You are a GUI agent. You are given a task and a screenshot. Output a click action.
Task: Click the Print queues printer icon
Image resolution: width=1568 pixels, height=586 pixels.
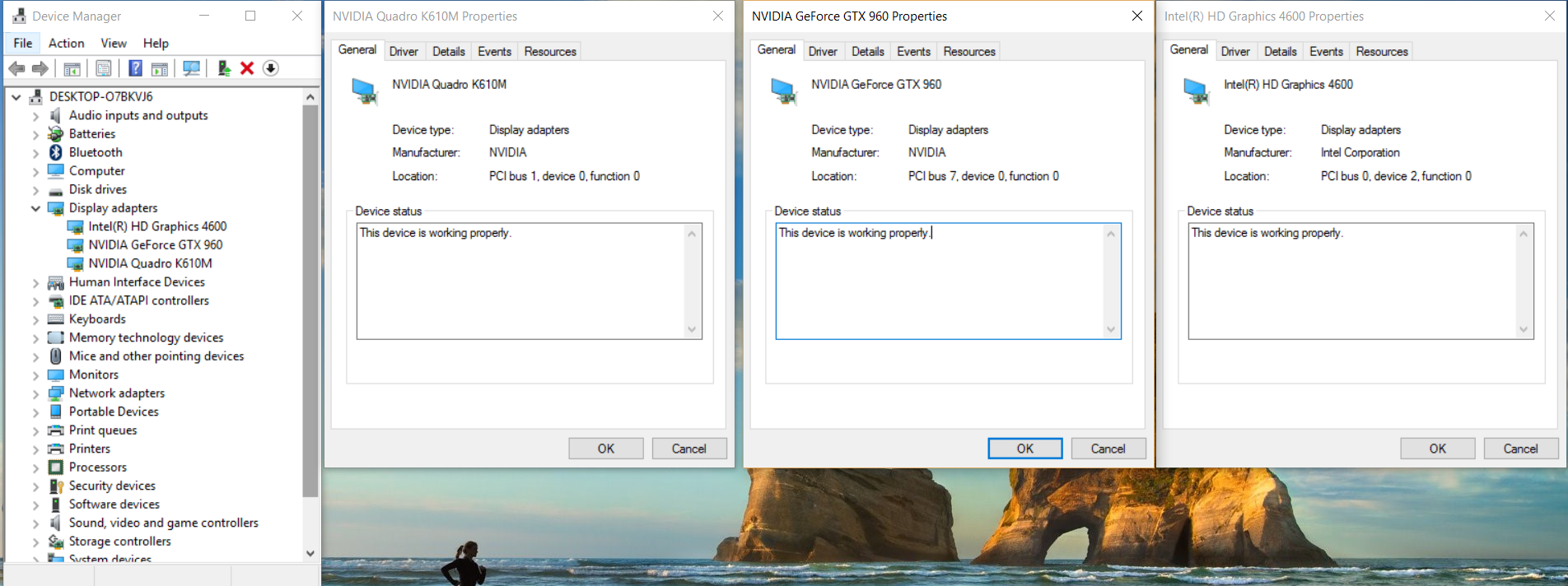coord(55,430)
